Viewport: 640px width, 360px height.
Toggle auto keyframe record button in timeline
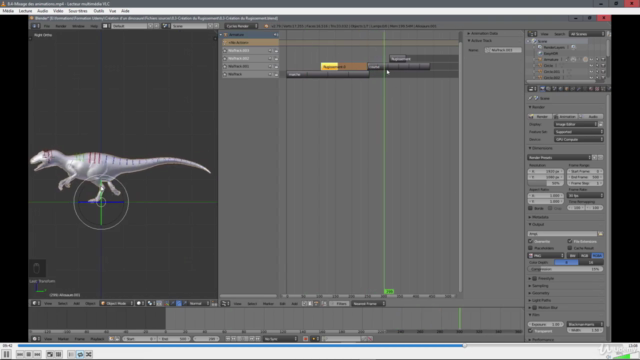(305, 339)
